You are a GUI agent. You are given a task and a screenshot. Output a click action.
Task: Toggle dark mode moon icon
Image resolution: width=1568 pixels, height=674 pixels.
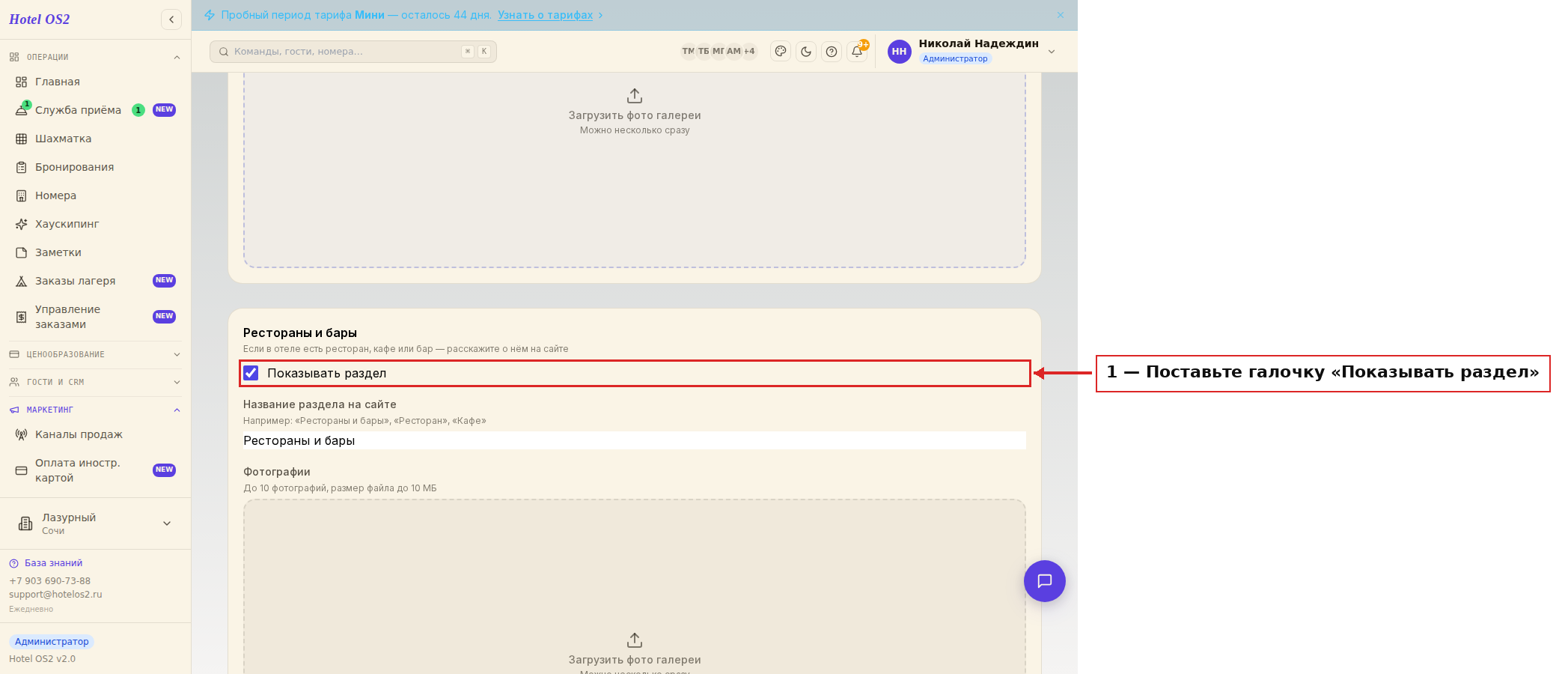point(806,52)
